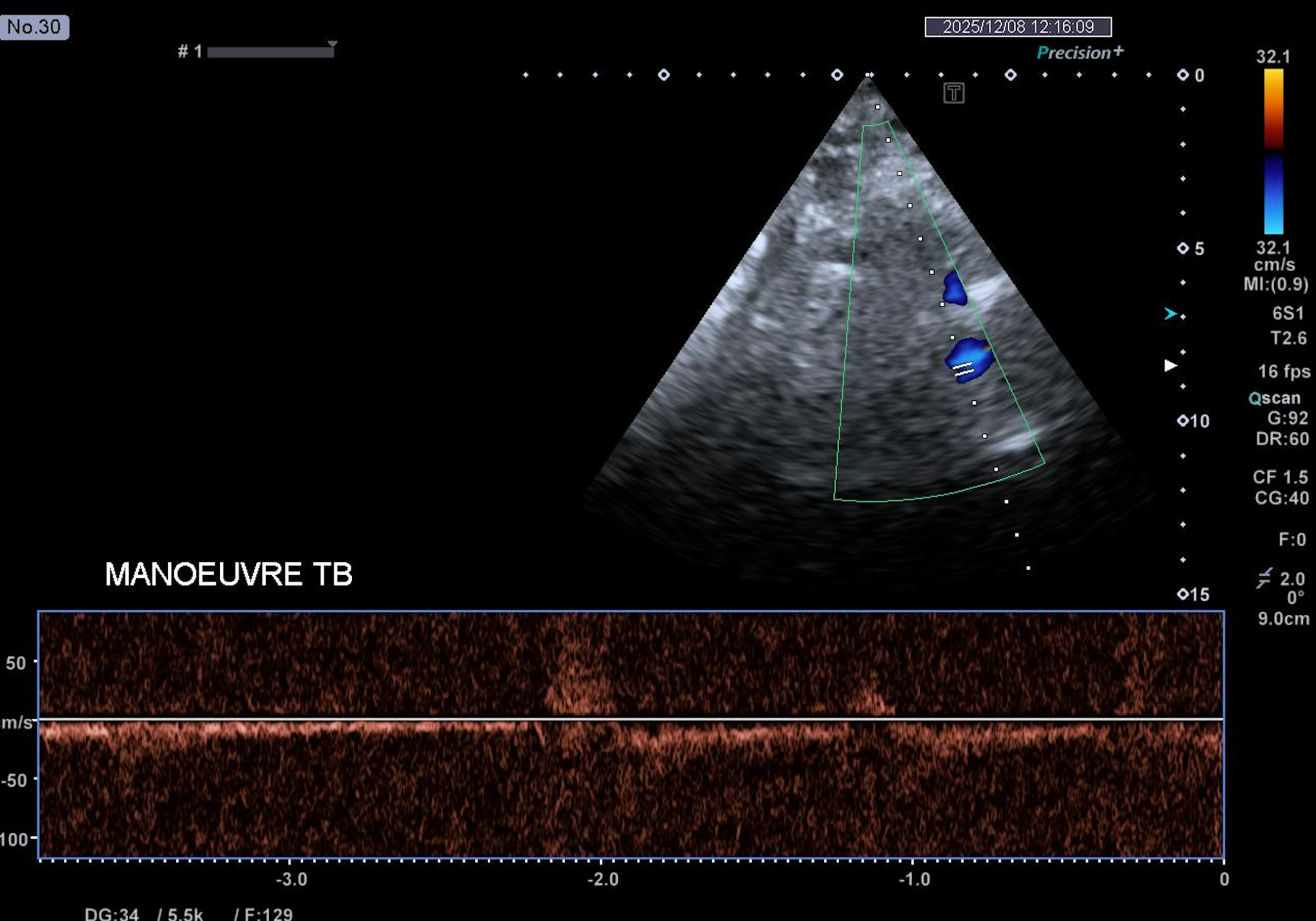The height and width of the screenshot is (921, 1316).
Task: Click the MANOEUVRE TB annotation text
Action: [229, 574]
